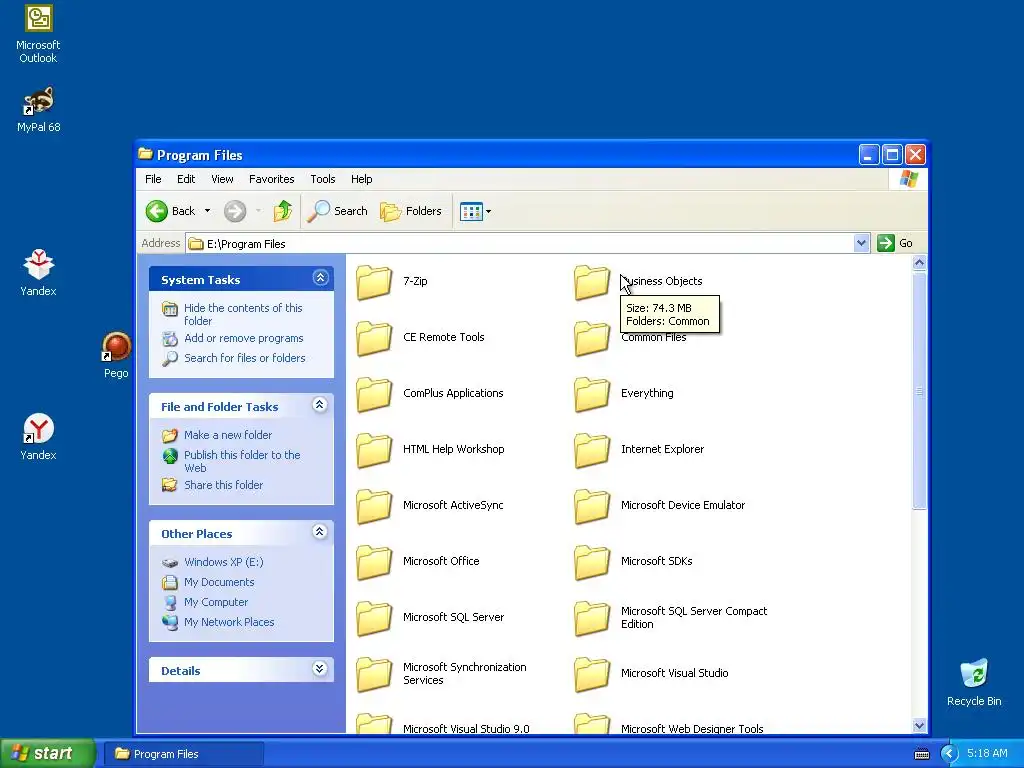Click Search for files or folders link
Image resolution: width=1024 pixels, height=768 pixels.
[x=245, y=358]
